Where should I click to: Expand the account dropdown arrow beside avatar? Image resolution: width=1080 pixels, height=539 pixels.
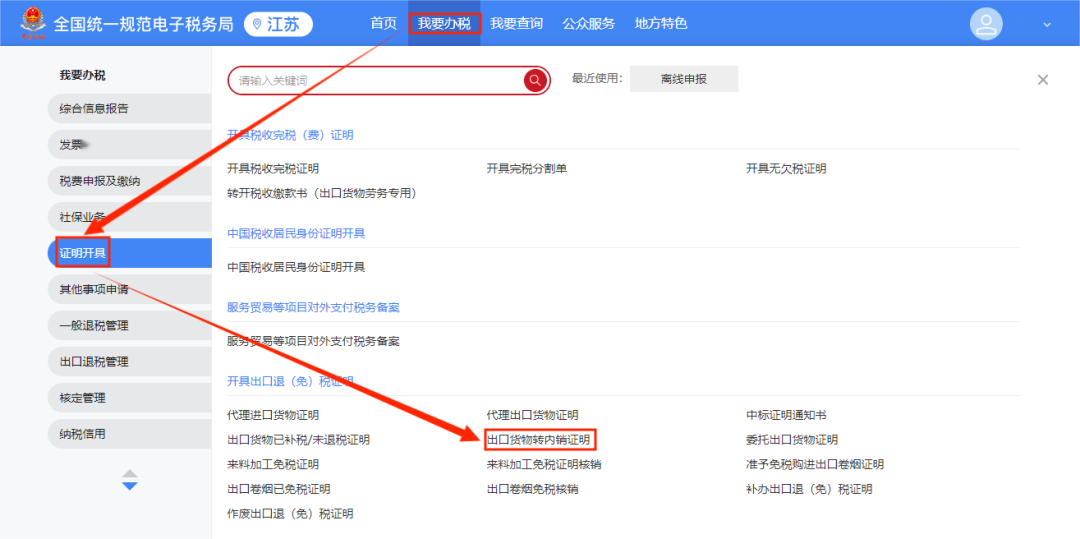[1047, 25]
